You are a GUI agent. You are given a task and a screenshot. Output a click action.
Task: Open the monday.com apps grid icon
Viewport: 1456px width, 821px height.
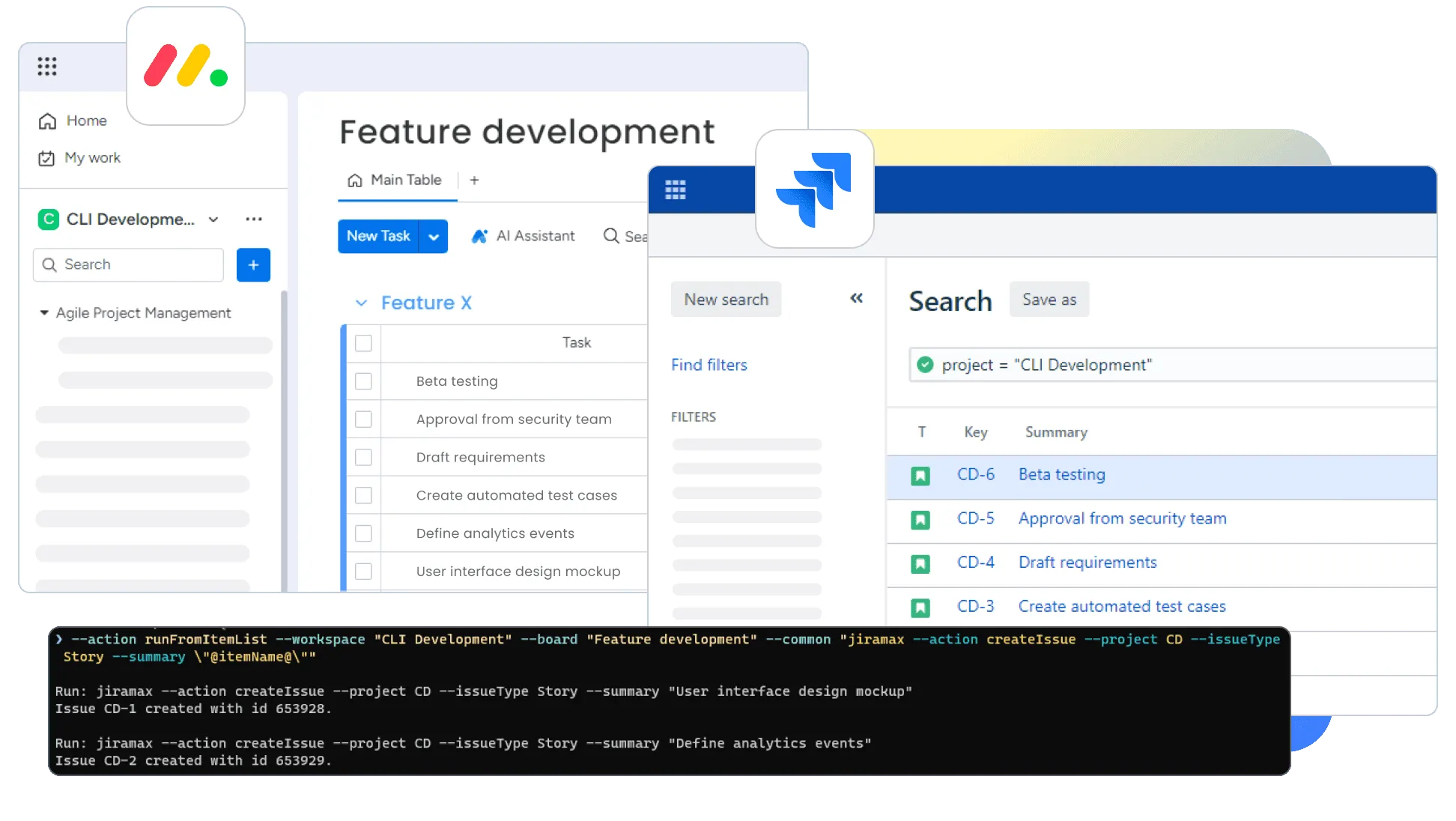tap(47, 67)
